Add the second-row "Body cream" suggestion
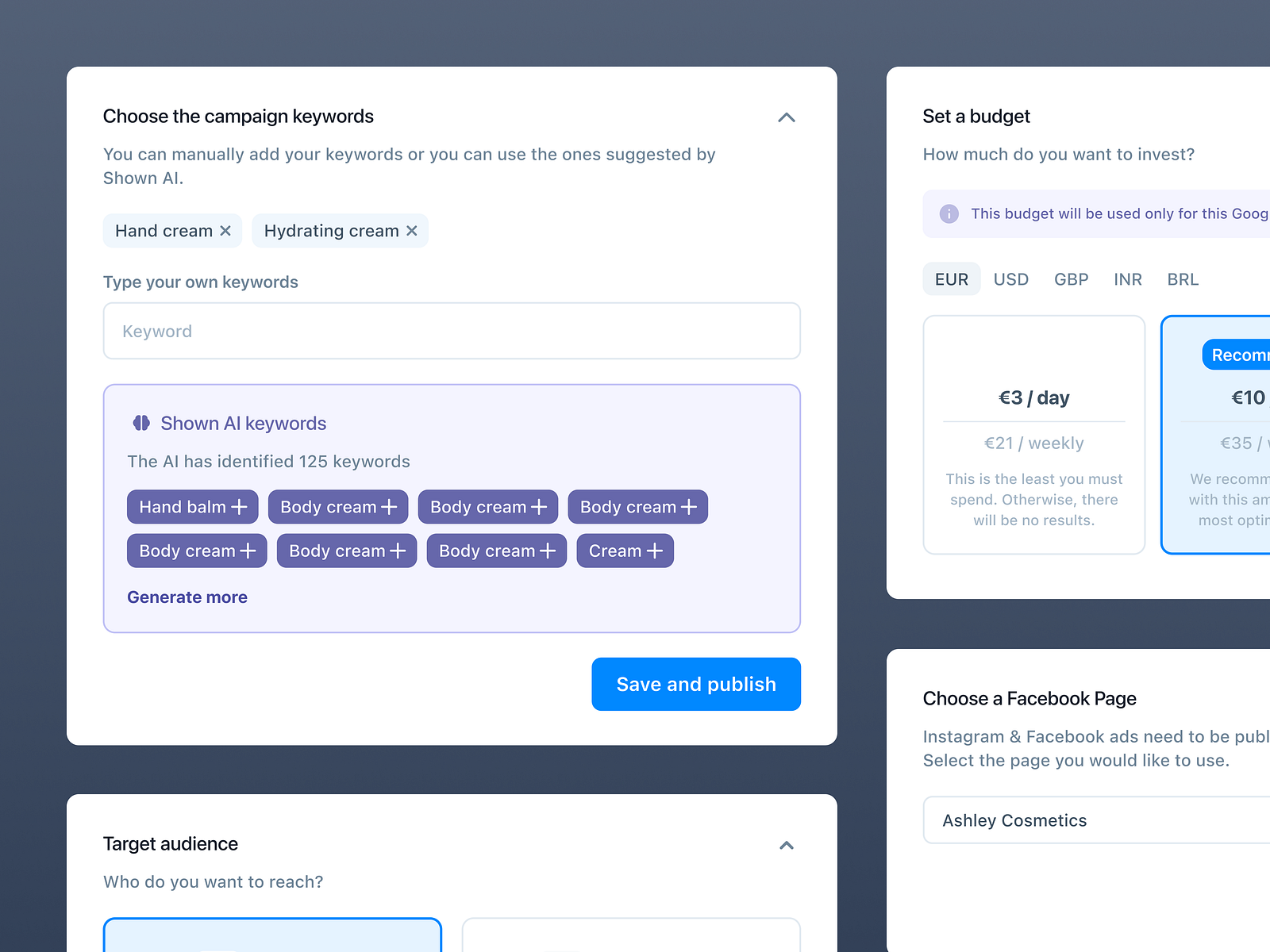This screenshot has height=952, width=1270. click(247, 551)
